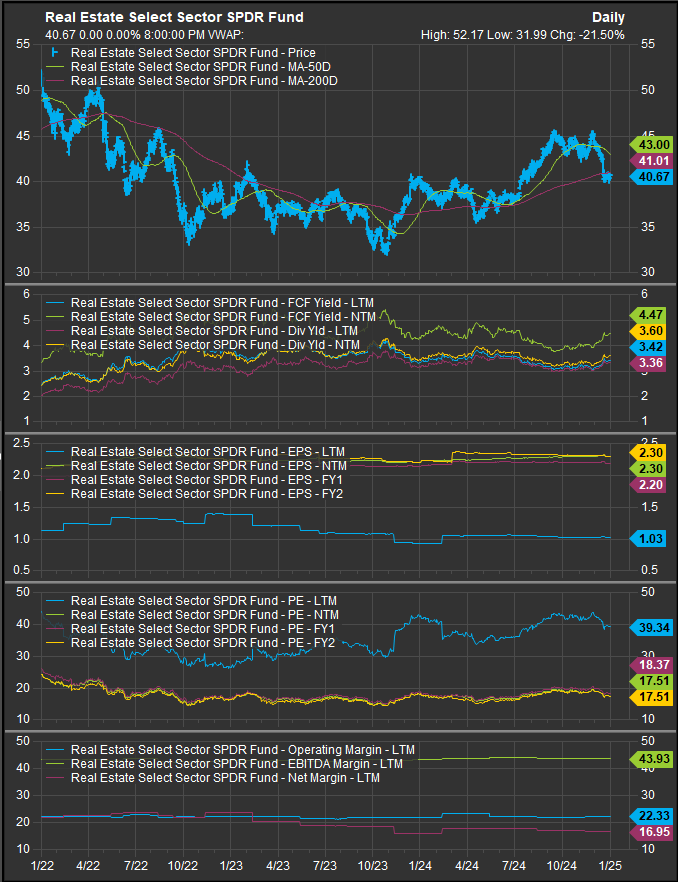
Task: Click the blue 1.03 EPS value tag
Action: tap(650, 539)
